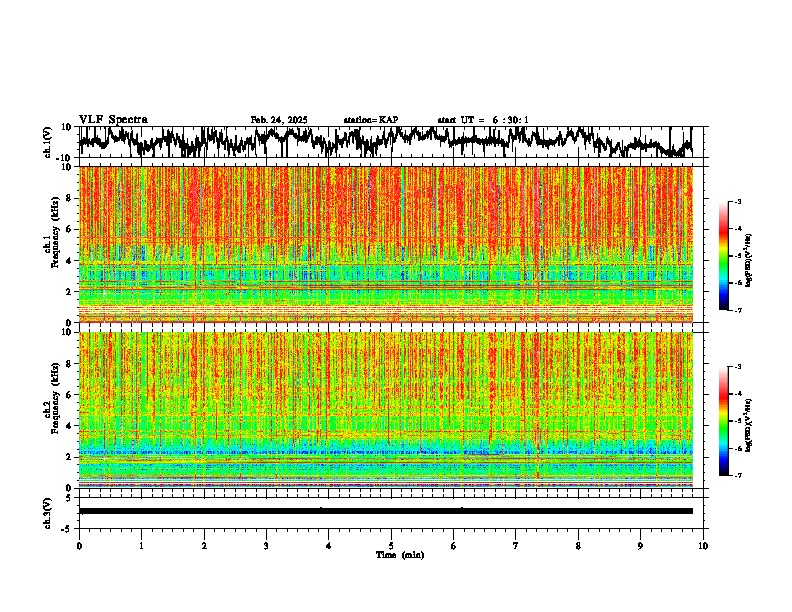Click the ch.1 spectrogram color scale bar

[723, 256]
